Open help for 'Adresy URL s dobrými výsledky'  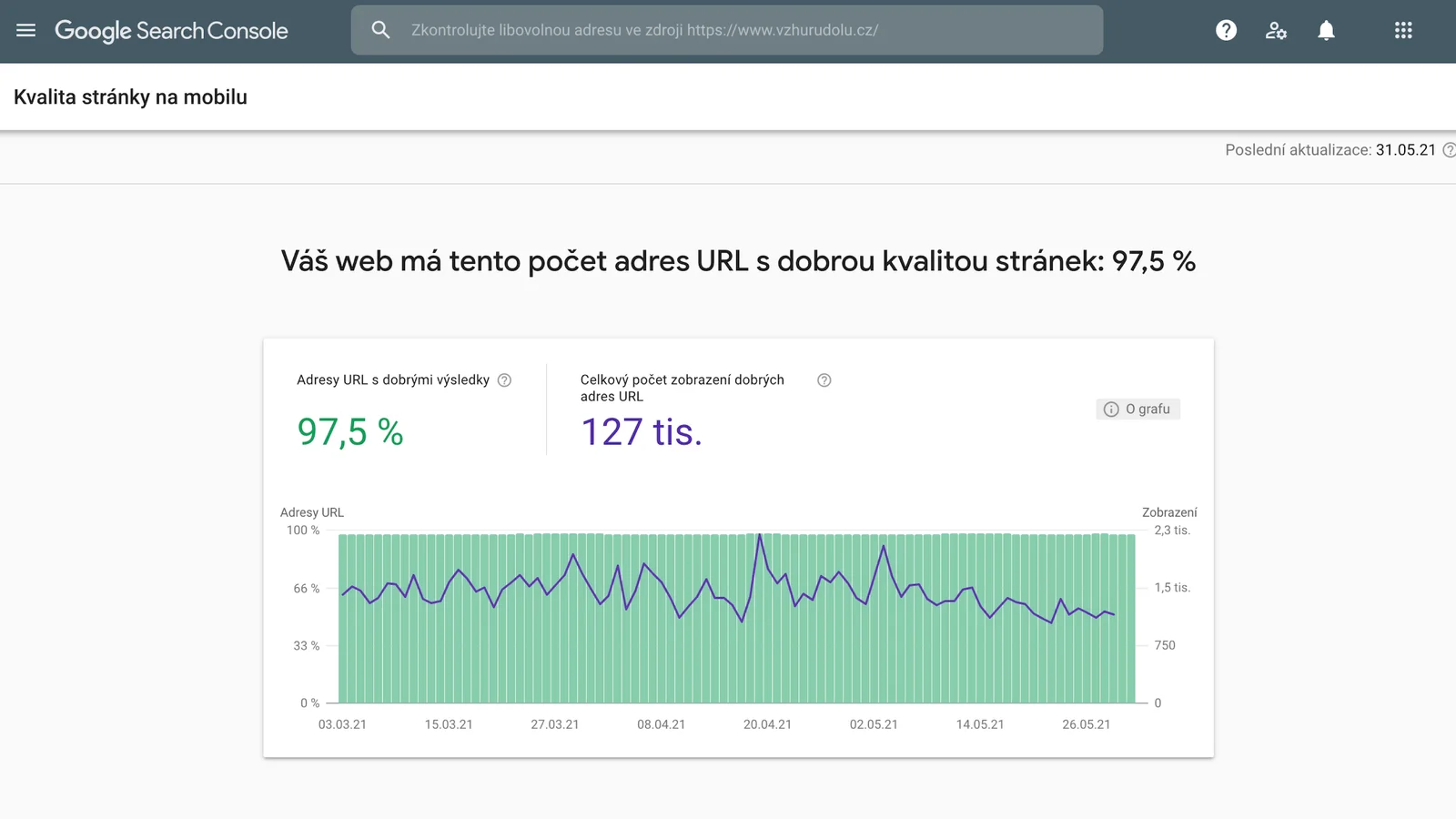[504, 379]
